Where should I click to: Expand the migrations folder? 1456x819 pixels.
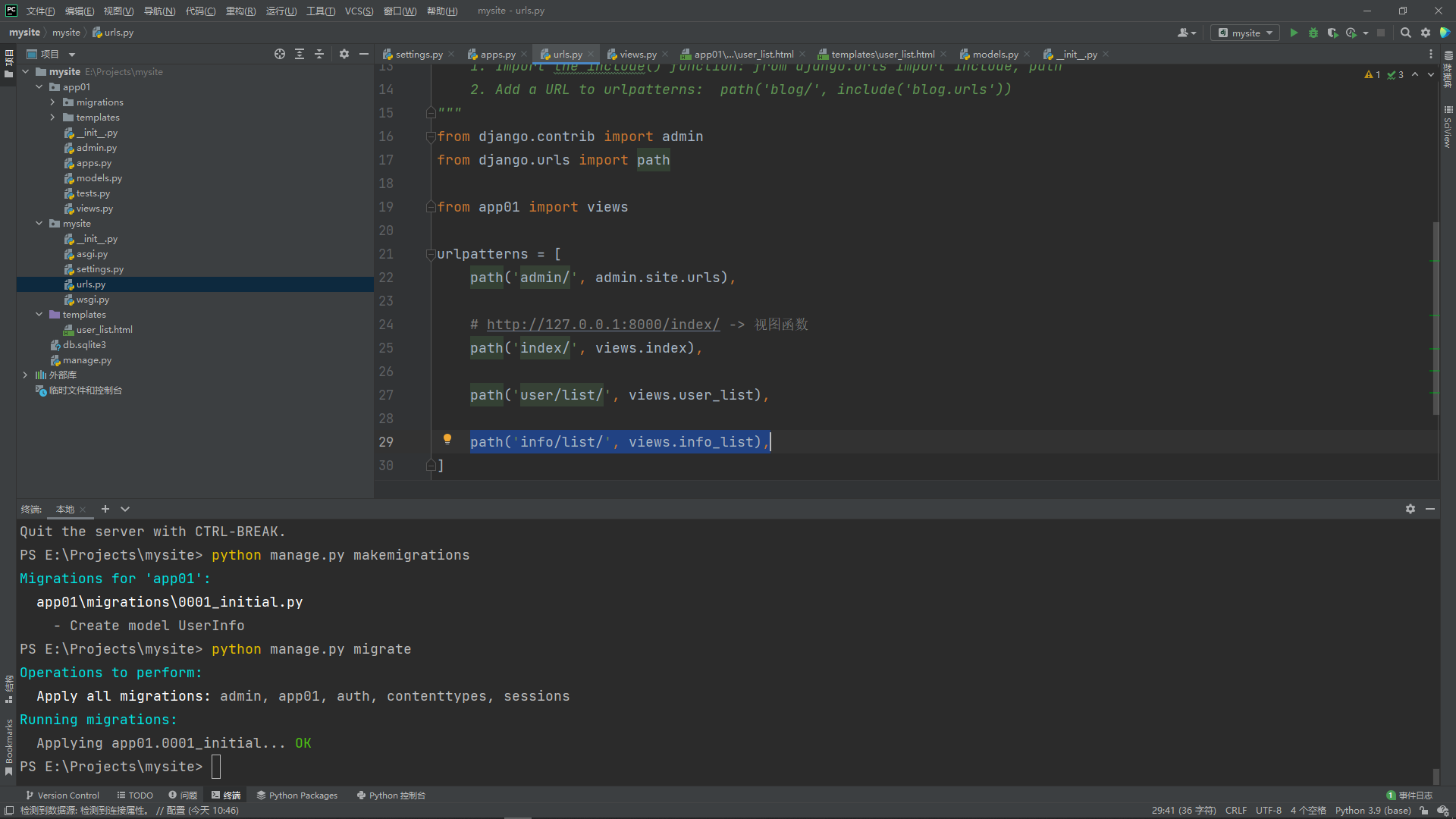click(x=52, y=102)
